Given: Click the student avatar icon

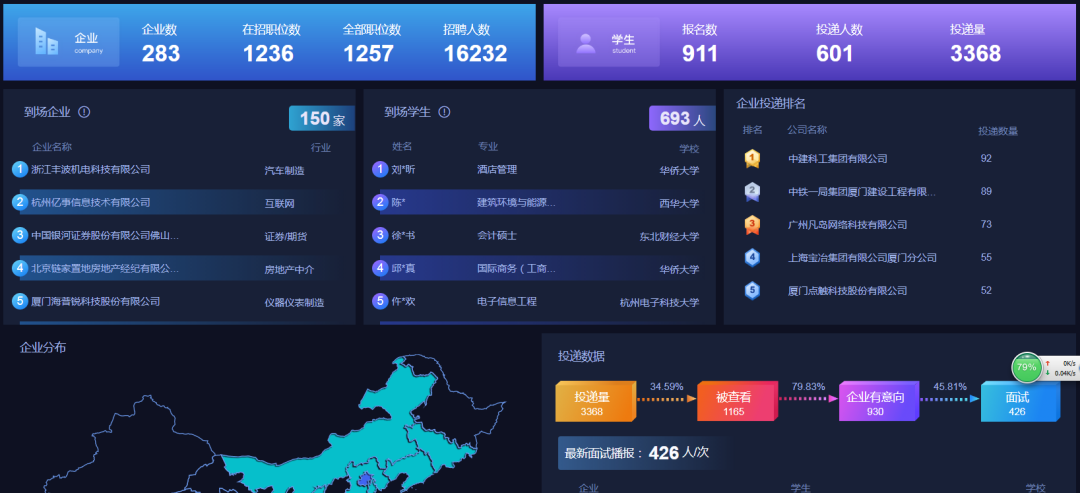Looking at the screenshot, I should point(585,43).
